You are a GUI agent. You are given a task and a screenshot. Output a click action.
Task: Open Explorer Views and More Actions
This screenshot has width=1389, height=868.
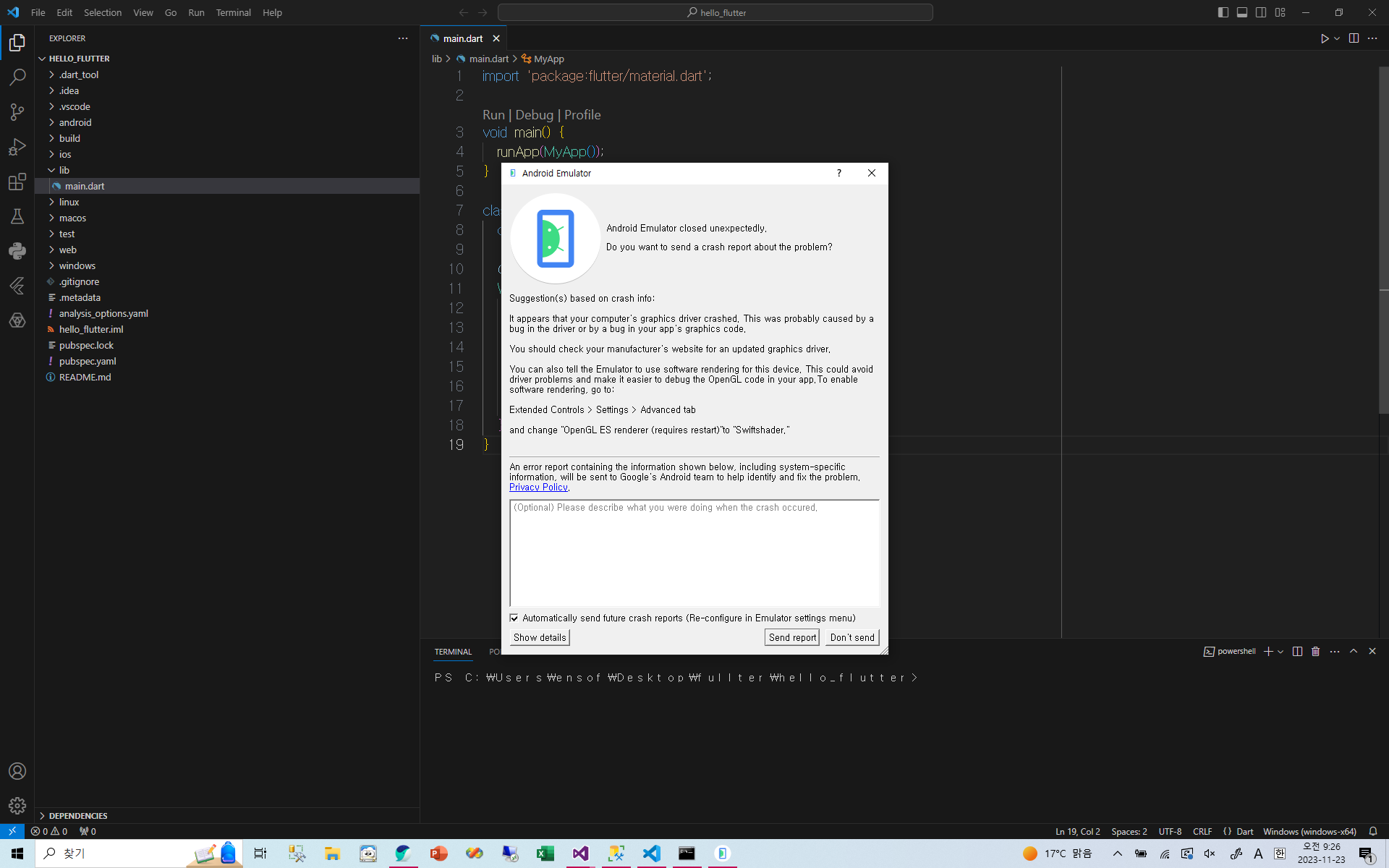(x=403, y=38)
